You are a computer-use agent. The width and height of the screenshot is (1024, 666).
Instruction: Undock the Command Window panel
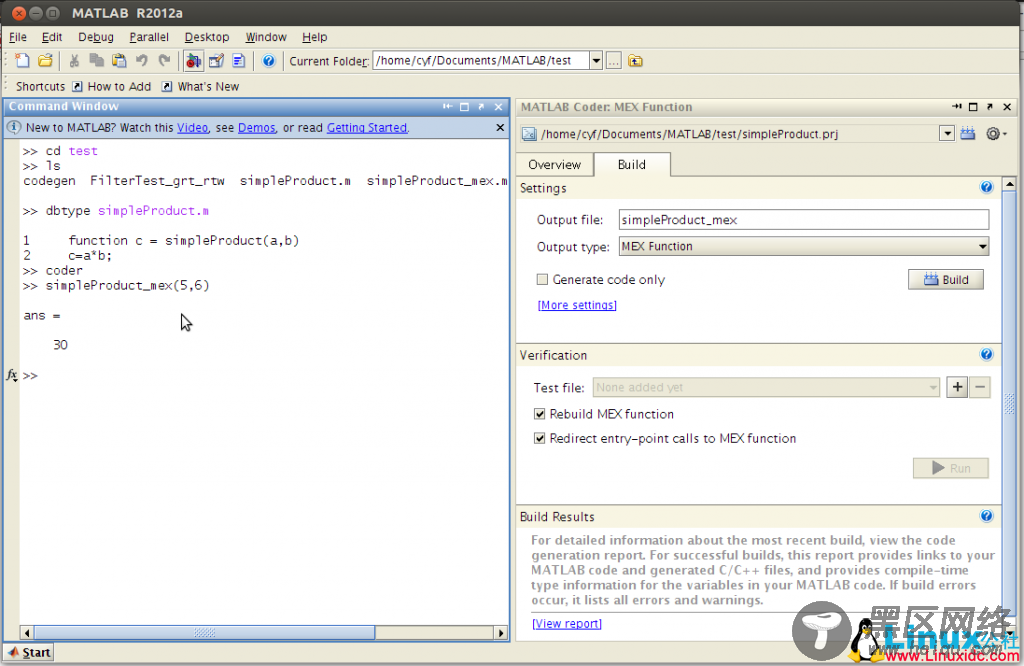pos(481,106)
